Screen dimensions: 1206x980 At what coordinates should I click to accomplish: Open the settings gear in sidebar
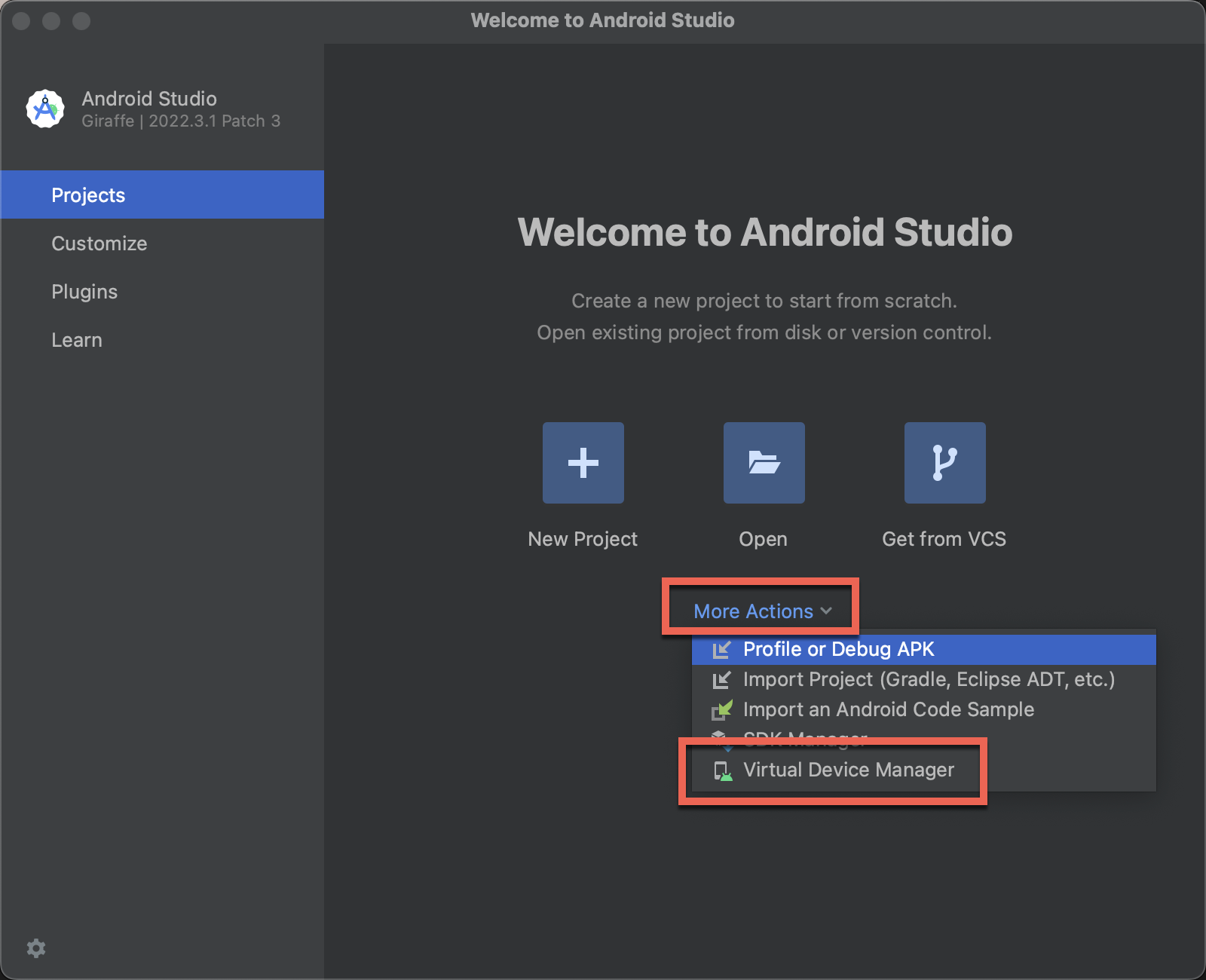click(x=36, y=948)
